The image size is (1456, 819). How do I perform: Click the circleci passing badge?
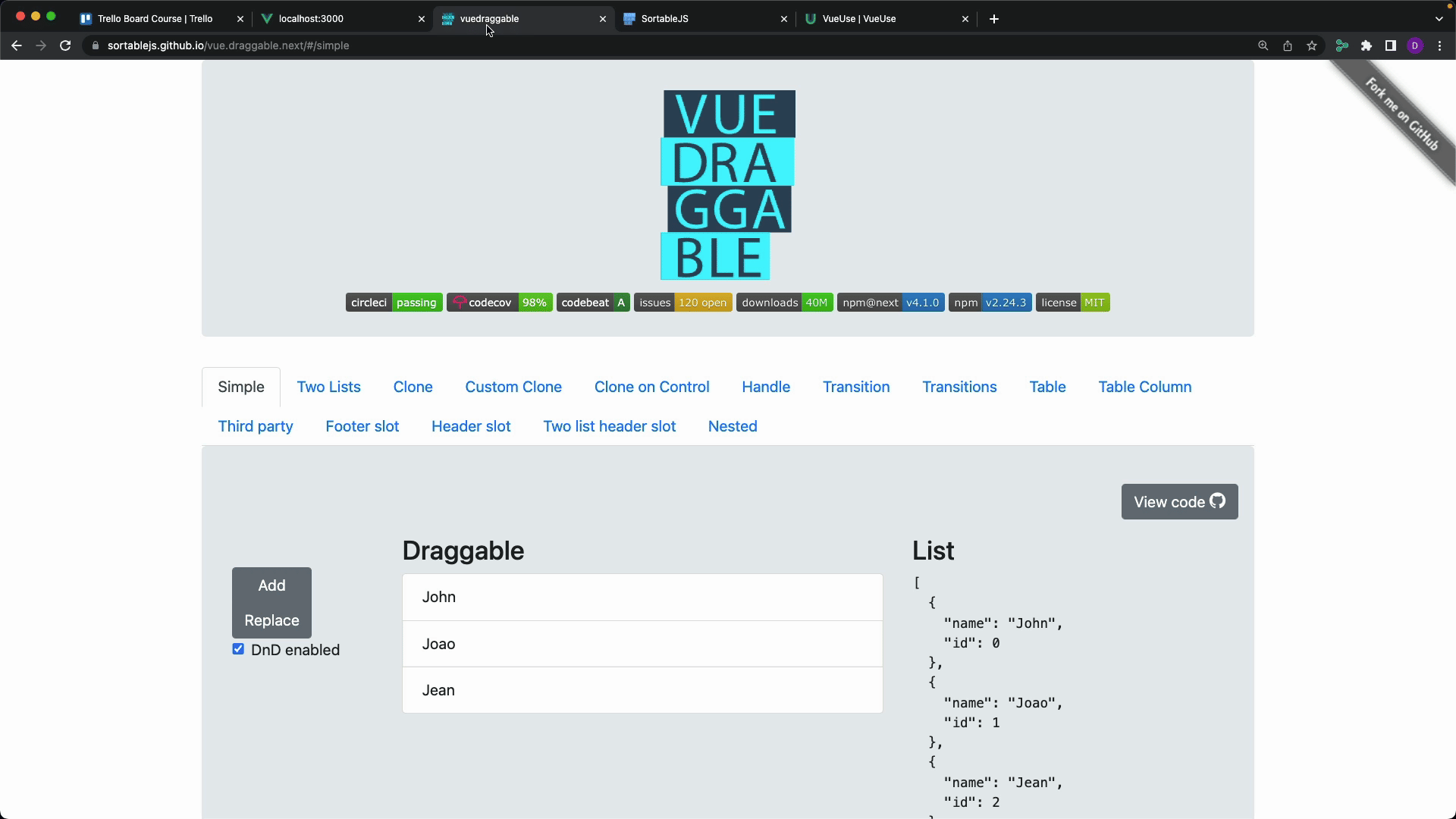[x=394, y=303]
